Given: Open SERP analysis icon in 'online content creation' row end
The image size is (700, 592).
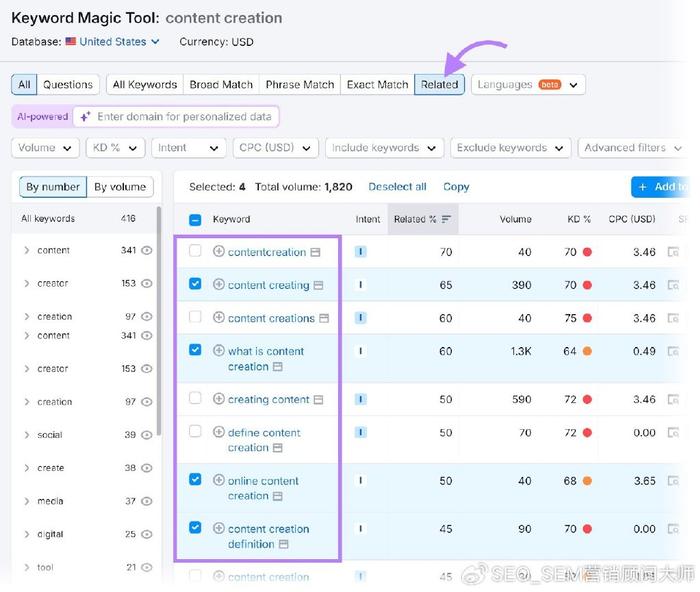Looking at the screenshot, I should point(673,481).
